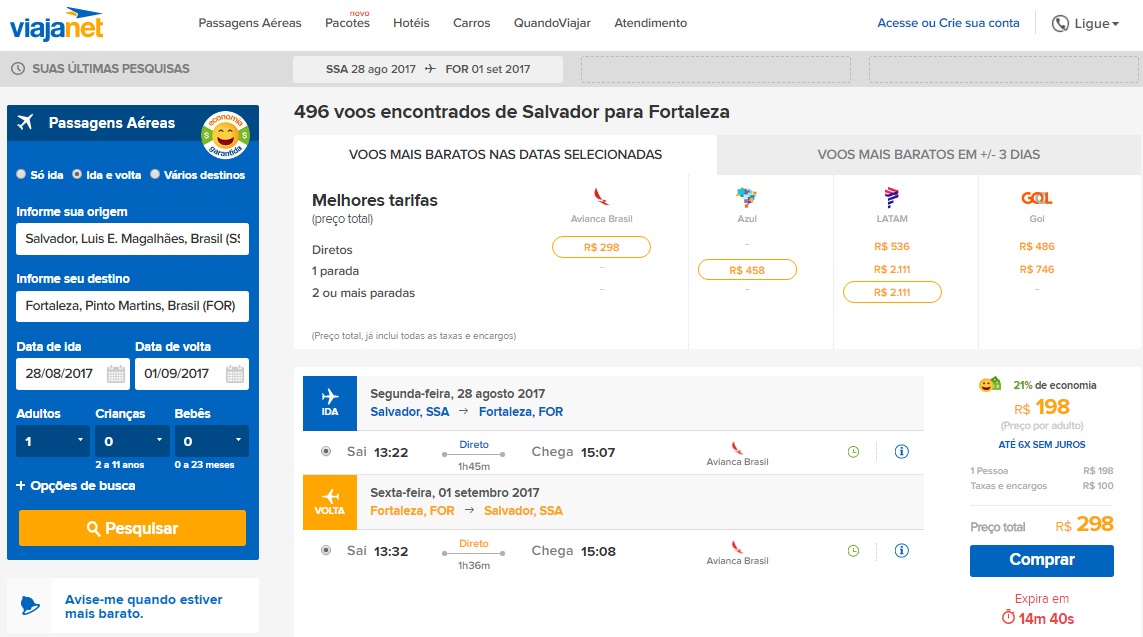Image resolution: width=1143 pixels, height=637 pixels.
Task: Open the Bebês dropdown
Action: point(211,441)
